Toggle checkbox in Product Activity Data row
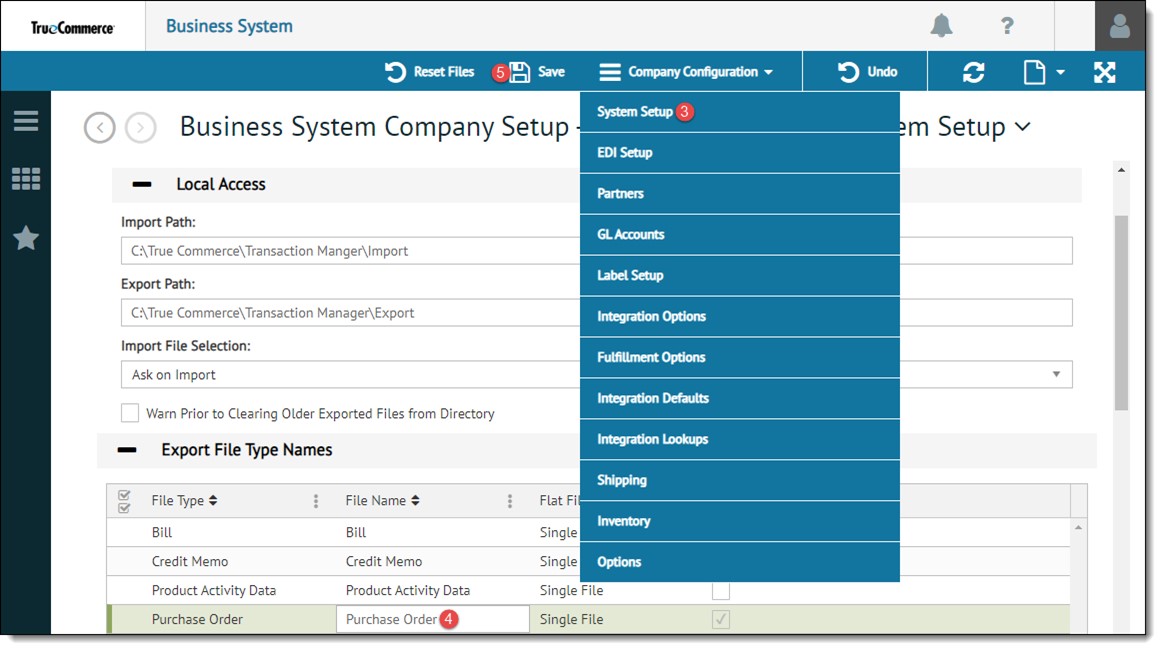Screen dimensions: 1161x650 (x=720, y=591)
